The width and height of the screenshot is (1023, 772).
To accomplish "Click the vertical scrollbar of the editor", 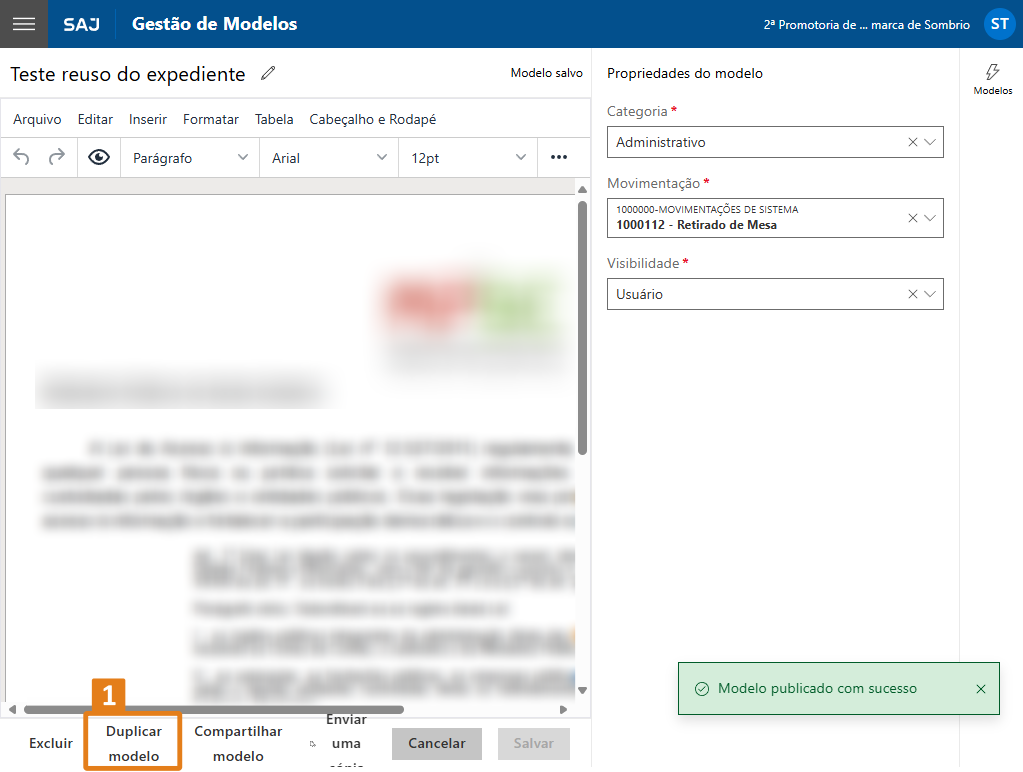I will 582,330.
